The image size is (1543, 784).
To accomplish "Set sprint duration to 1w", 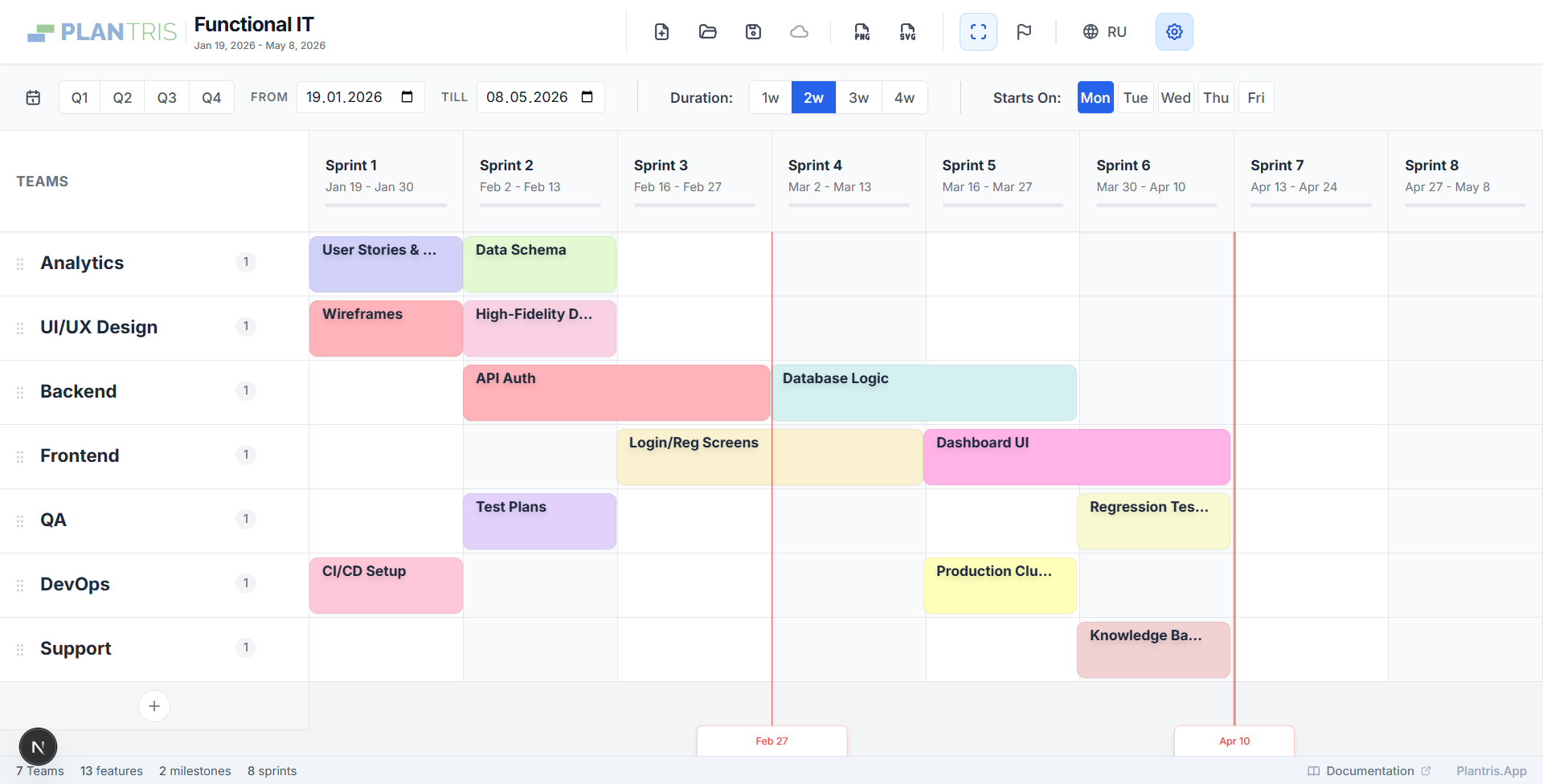I will point(771,97).
